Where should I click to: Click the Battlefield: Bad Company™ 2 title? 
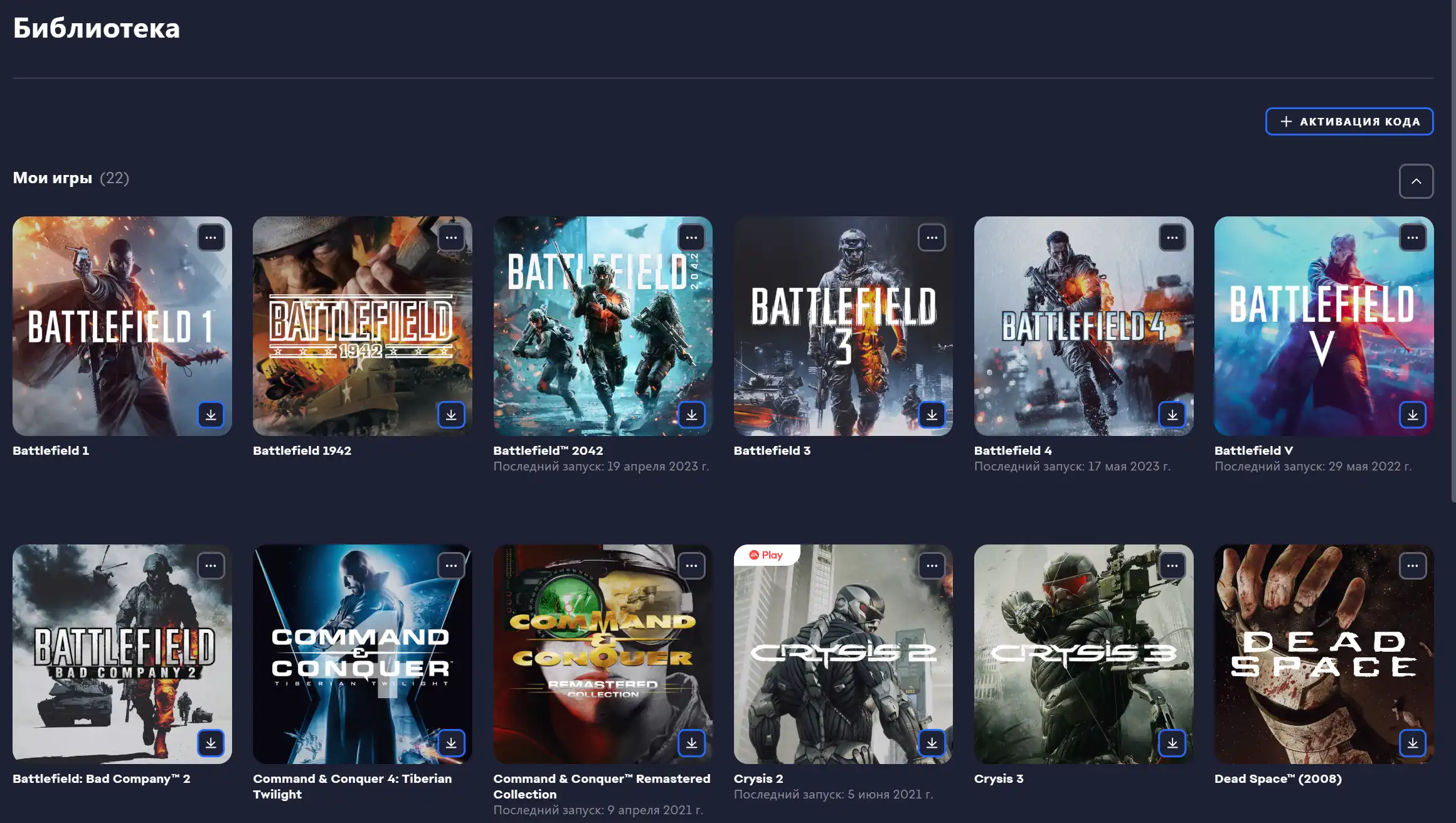101,778
